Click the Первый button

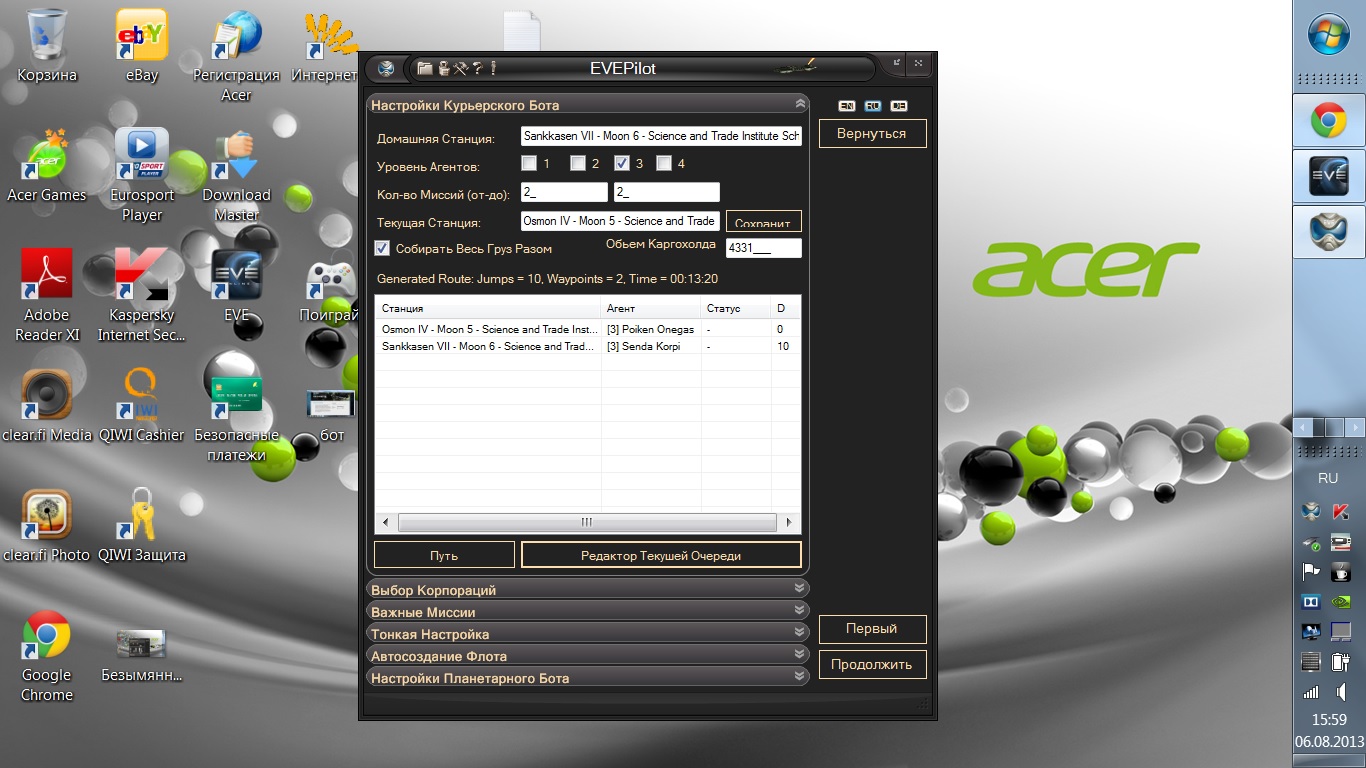coord(872,629)
